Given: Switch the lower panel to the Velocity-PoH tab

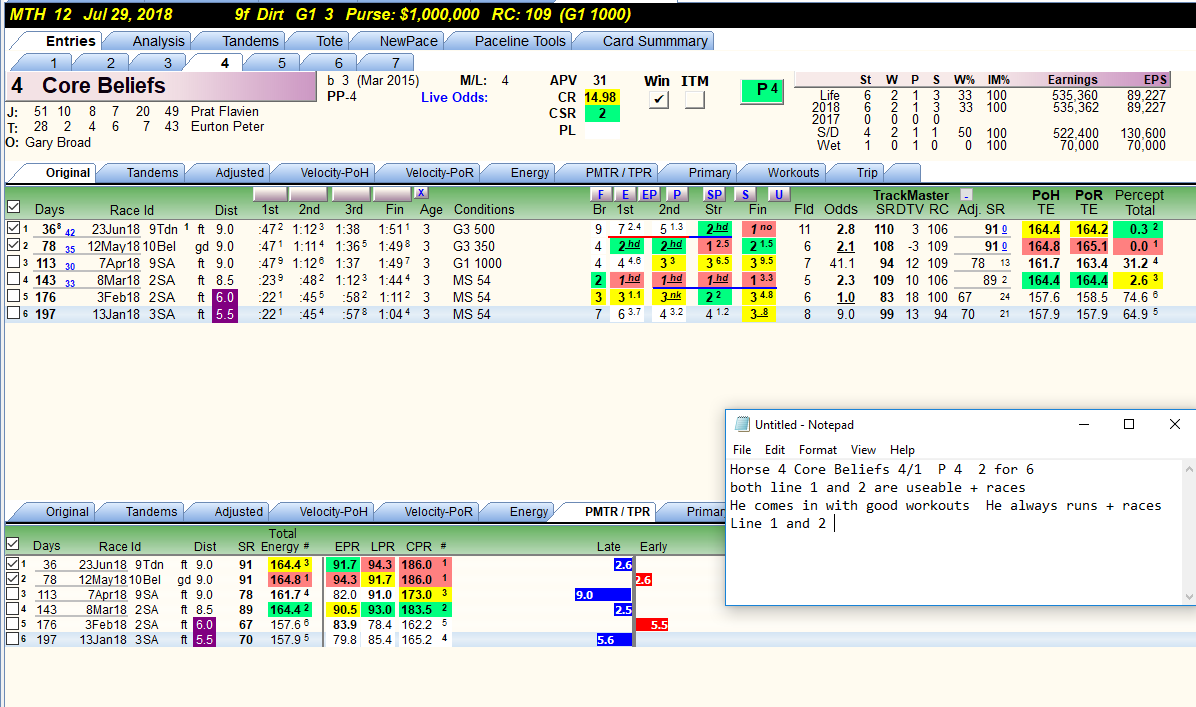Looking at the screenshot, I should pyautogui.click(x=333, y=512).
